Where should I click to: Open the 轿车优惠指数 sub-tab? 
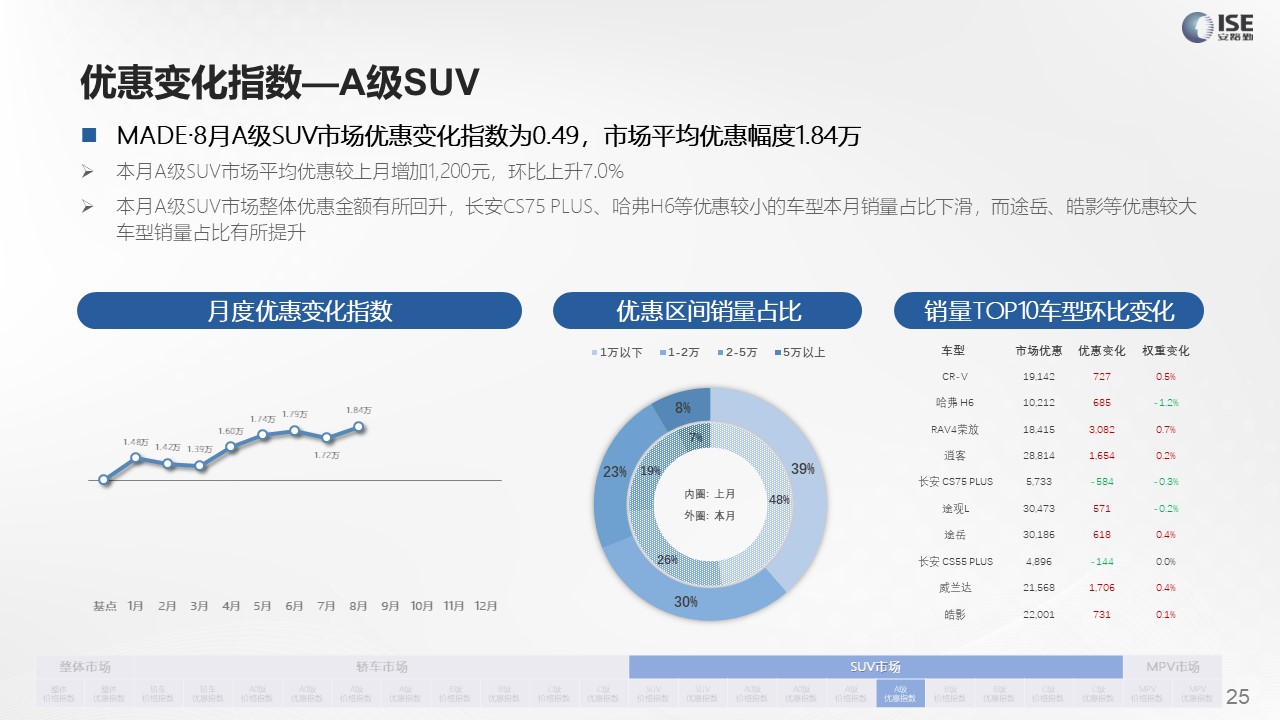208,692
